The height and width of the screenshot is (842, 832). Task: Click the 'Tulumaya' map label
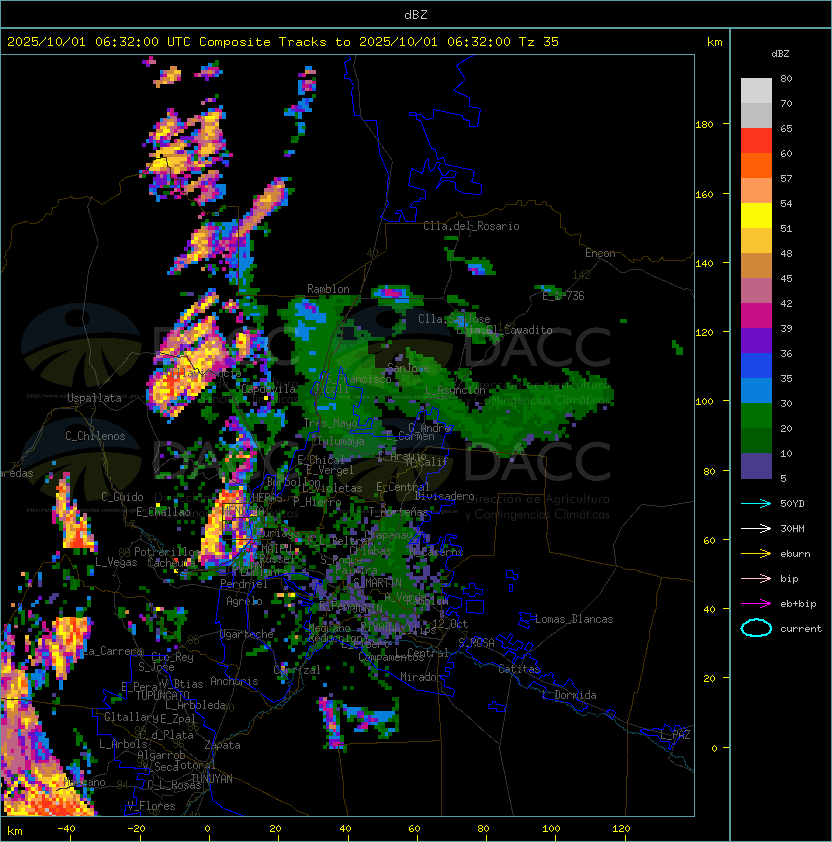[x=341, y=441]
